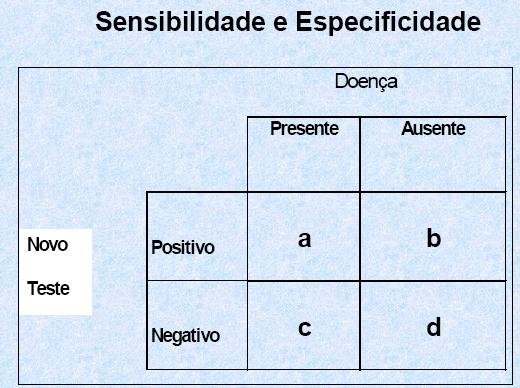Image resolution: width=520 pixels, height=388 pixels.
Task: Click the 'Ausente' column header cell
Action: pos(433,154)
